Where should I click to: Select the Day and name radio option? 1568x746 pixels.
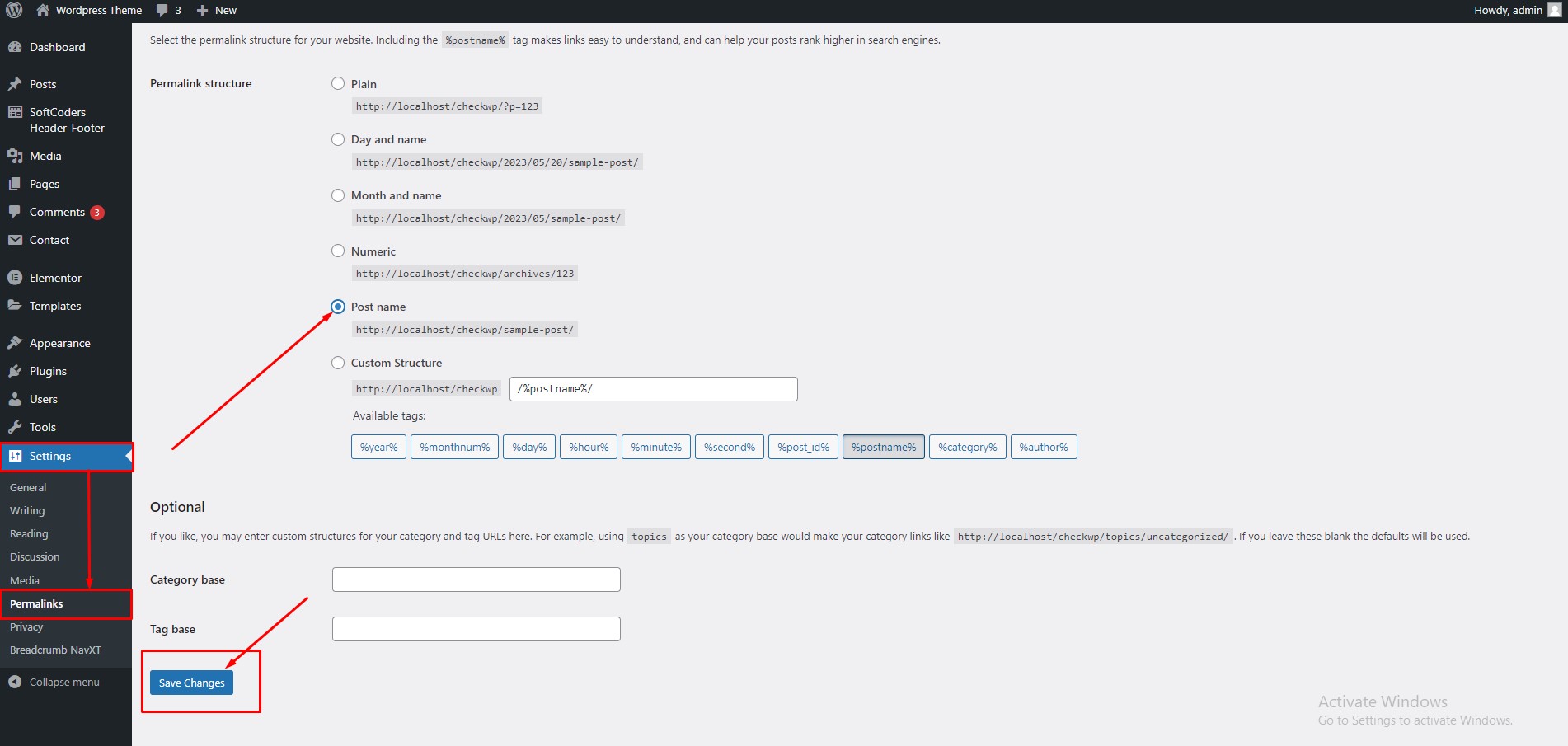(x=338, y=139)
